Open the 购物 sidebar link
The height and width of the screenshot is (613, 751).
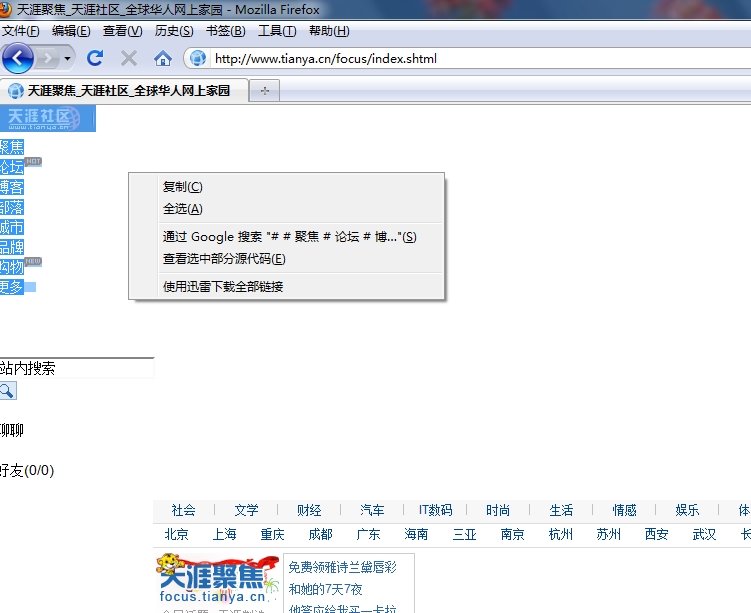point(11,267)
